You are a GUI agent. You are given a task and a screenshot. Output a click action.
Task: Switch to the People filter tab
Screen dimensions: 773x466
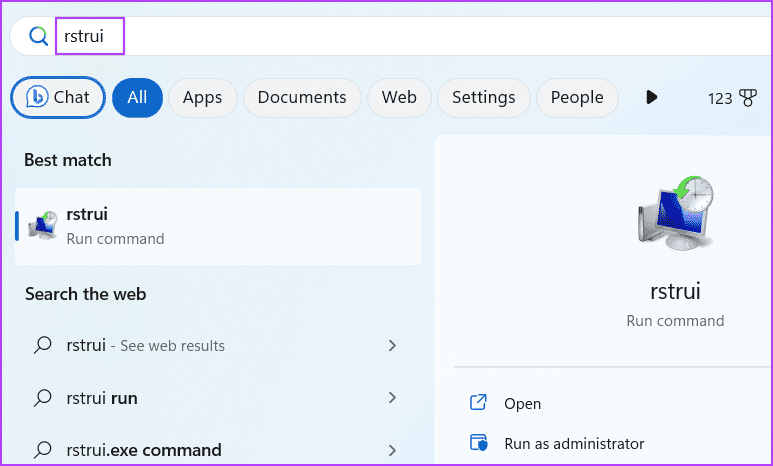tap(577, 97)
